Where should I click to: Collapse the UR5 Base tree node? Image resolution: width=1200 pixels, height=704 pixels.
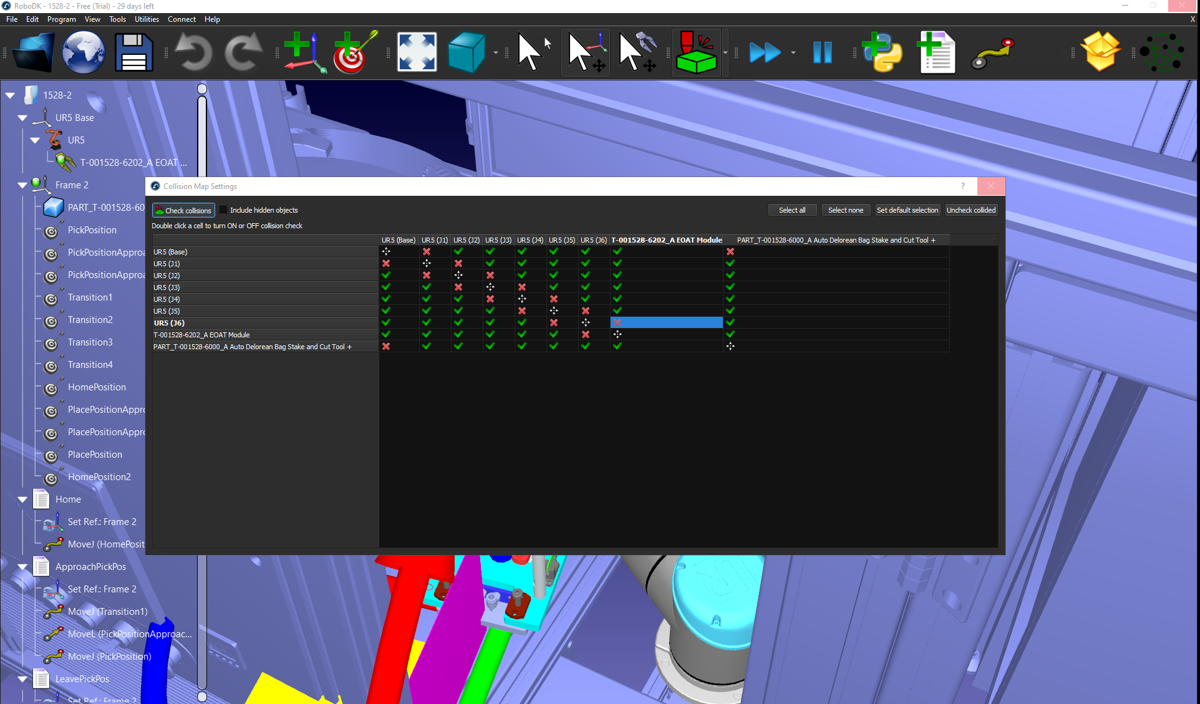(23, 118)
